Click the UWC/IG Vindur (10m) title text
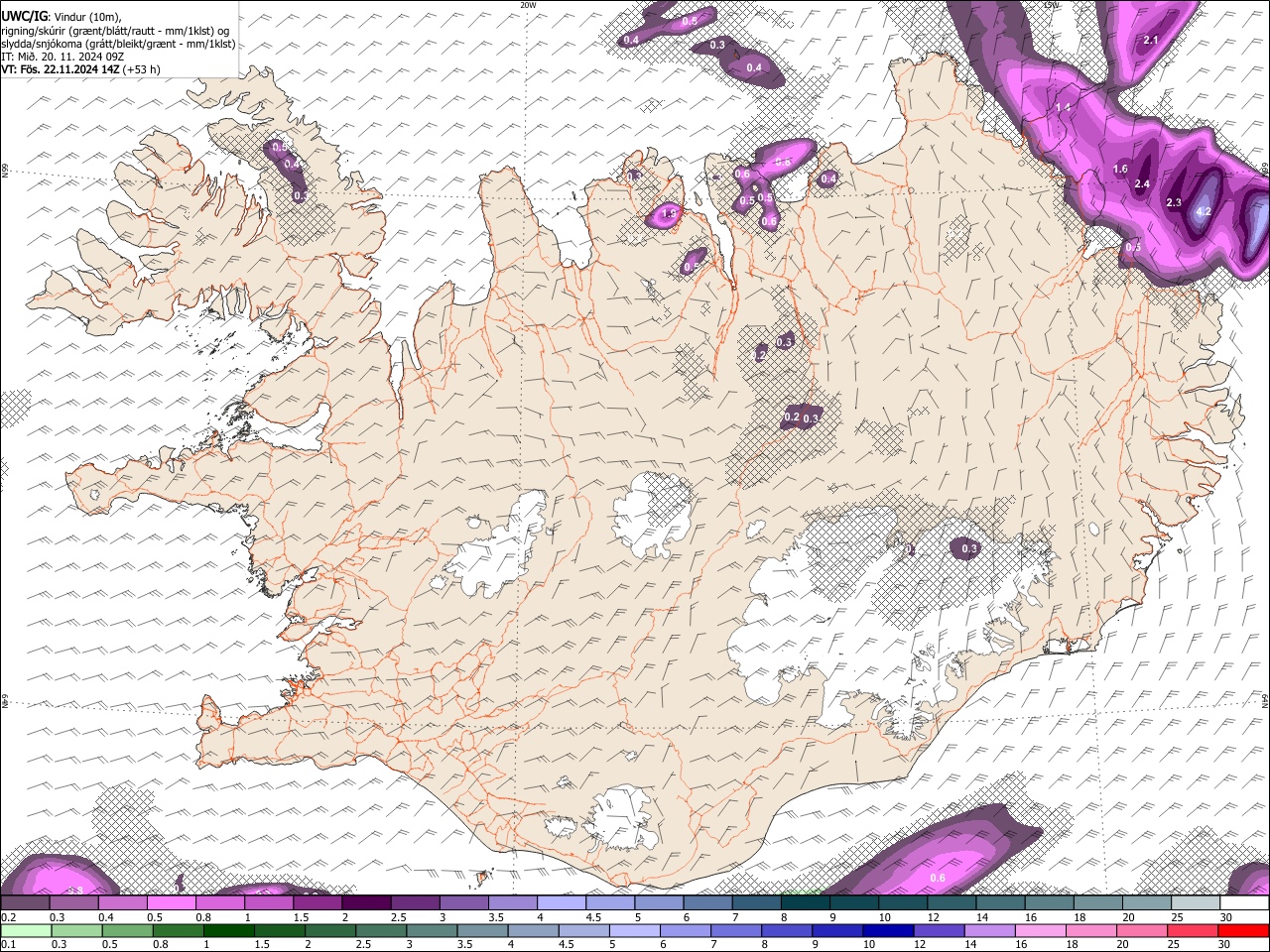This screenshot has width=1270, height=952. pyautogui.click(x=62, y=16)
